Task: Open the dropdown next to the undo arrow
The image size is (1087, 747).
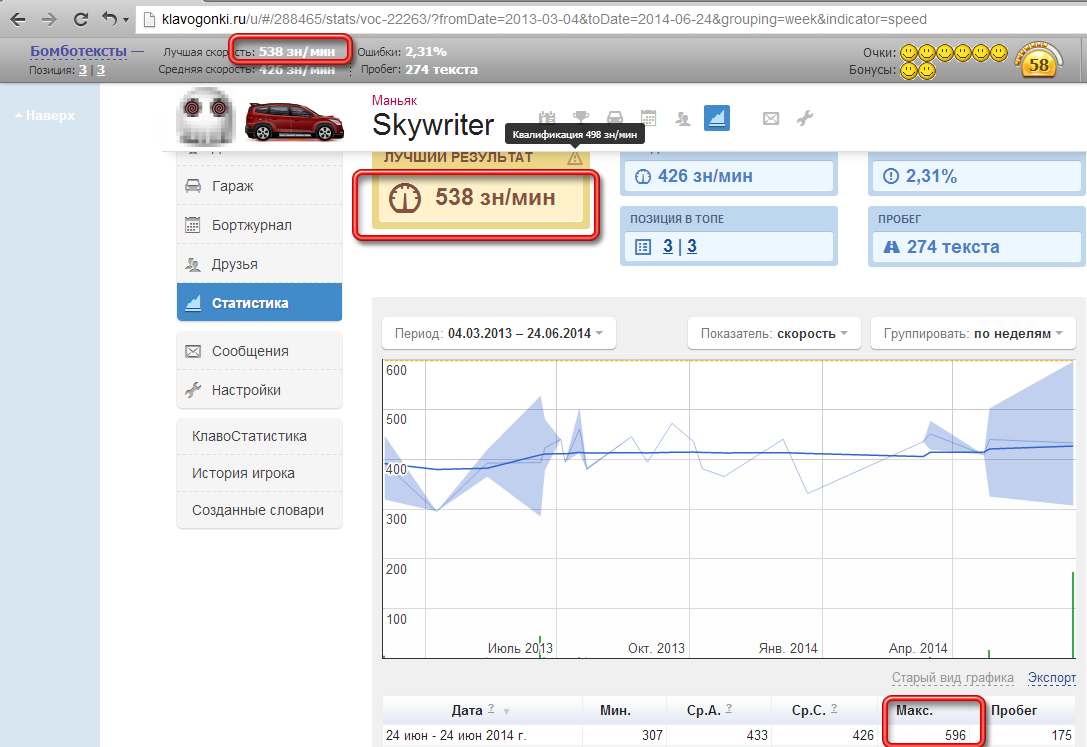Action: [125, 20]
